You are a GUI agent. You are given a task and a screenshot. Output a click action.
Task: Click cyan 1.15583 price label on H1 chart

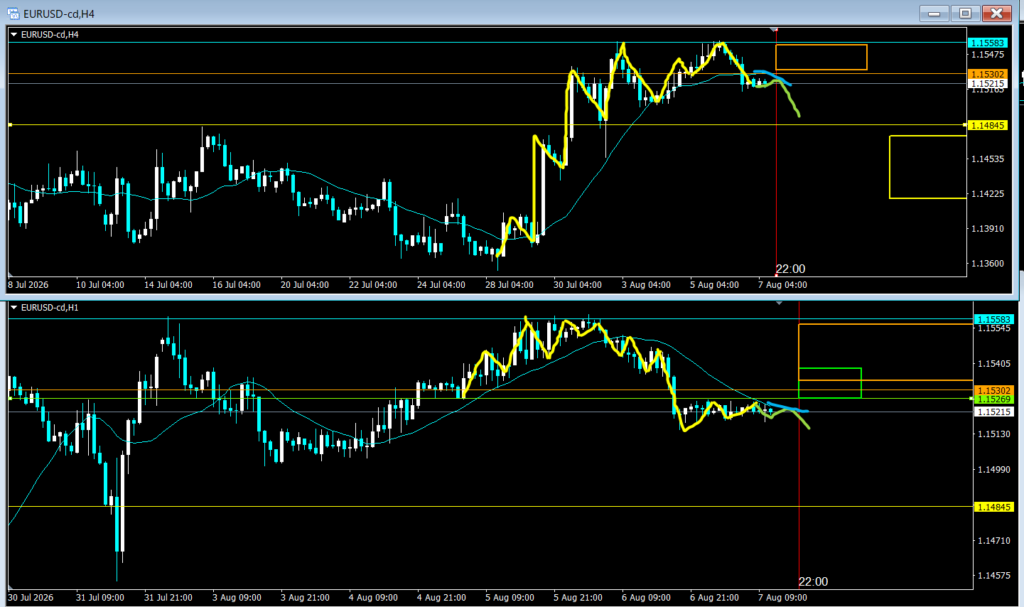pos(993,320)
